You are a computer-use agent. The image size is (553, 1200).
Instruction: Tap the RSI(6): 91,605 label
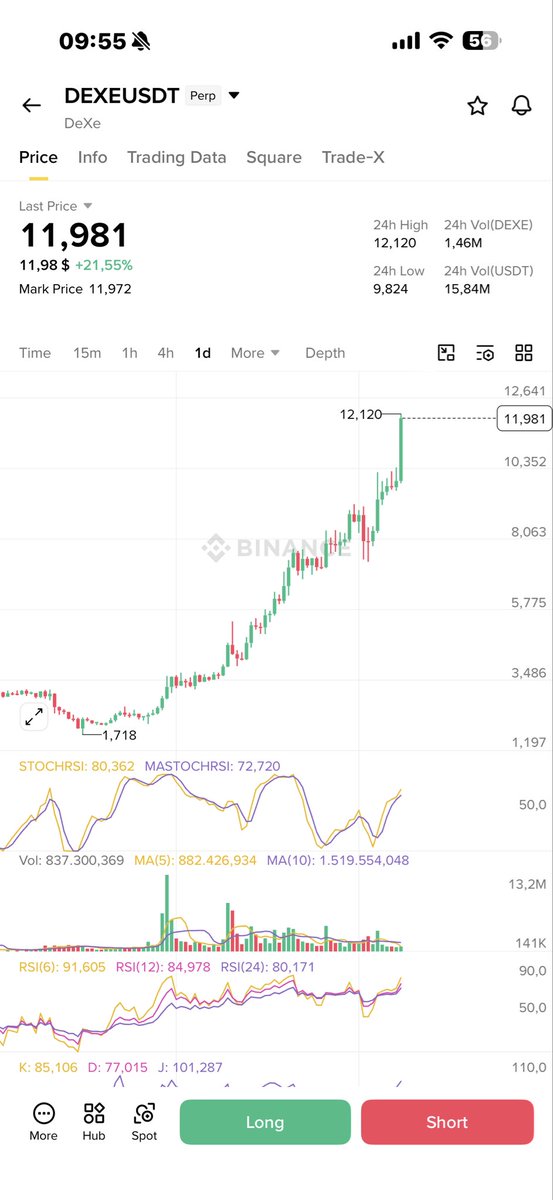62,967
